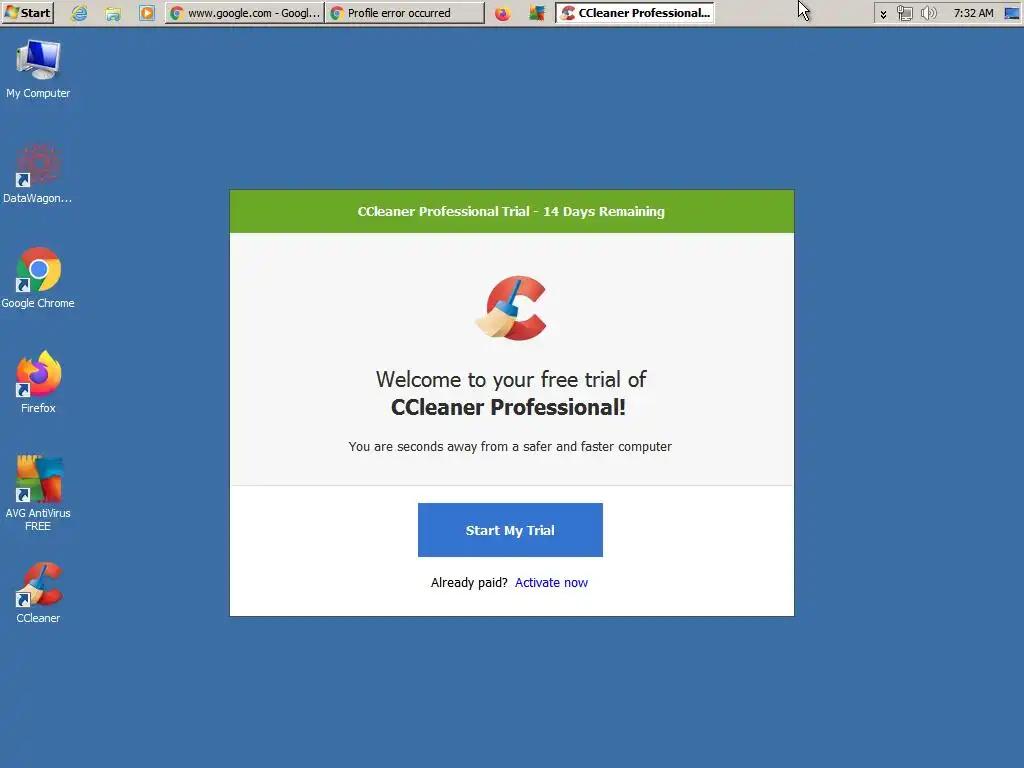1024x768 pixels.
Task: Click the Start My Trial button
Action: click(x=510, y=530)
